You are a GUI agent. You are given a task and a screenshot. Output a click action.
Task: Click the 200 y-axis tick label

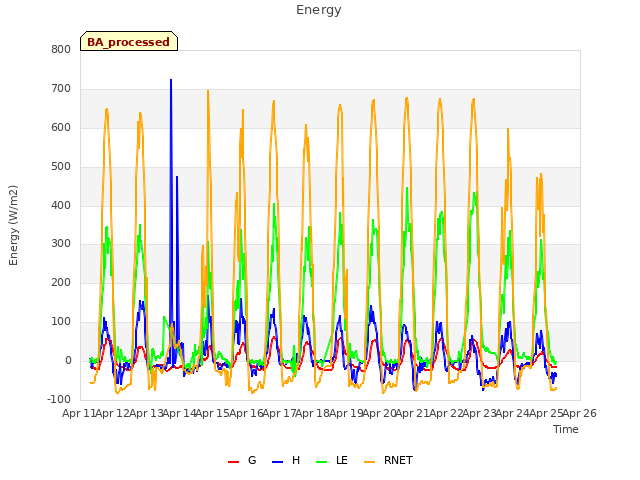point(61,282)
